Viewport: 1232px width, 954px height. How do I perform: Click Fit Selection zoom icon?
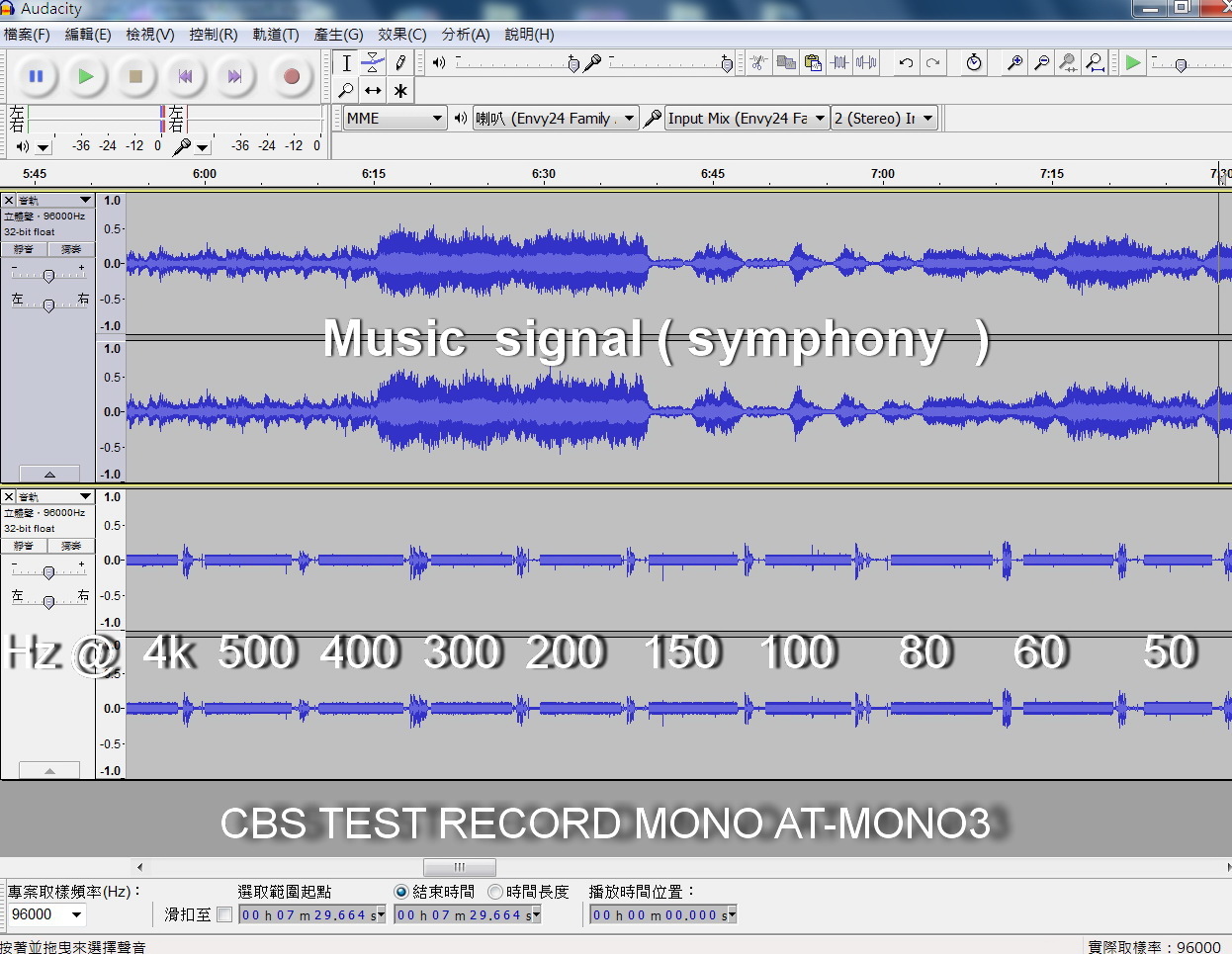[1068, 63]
